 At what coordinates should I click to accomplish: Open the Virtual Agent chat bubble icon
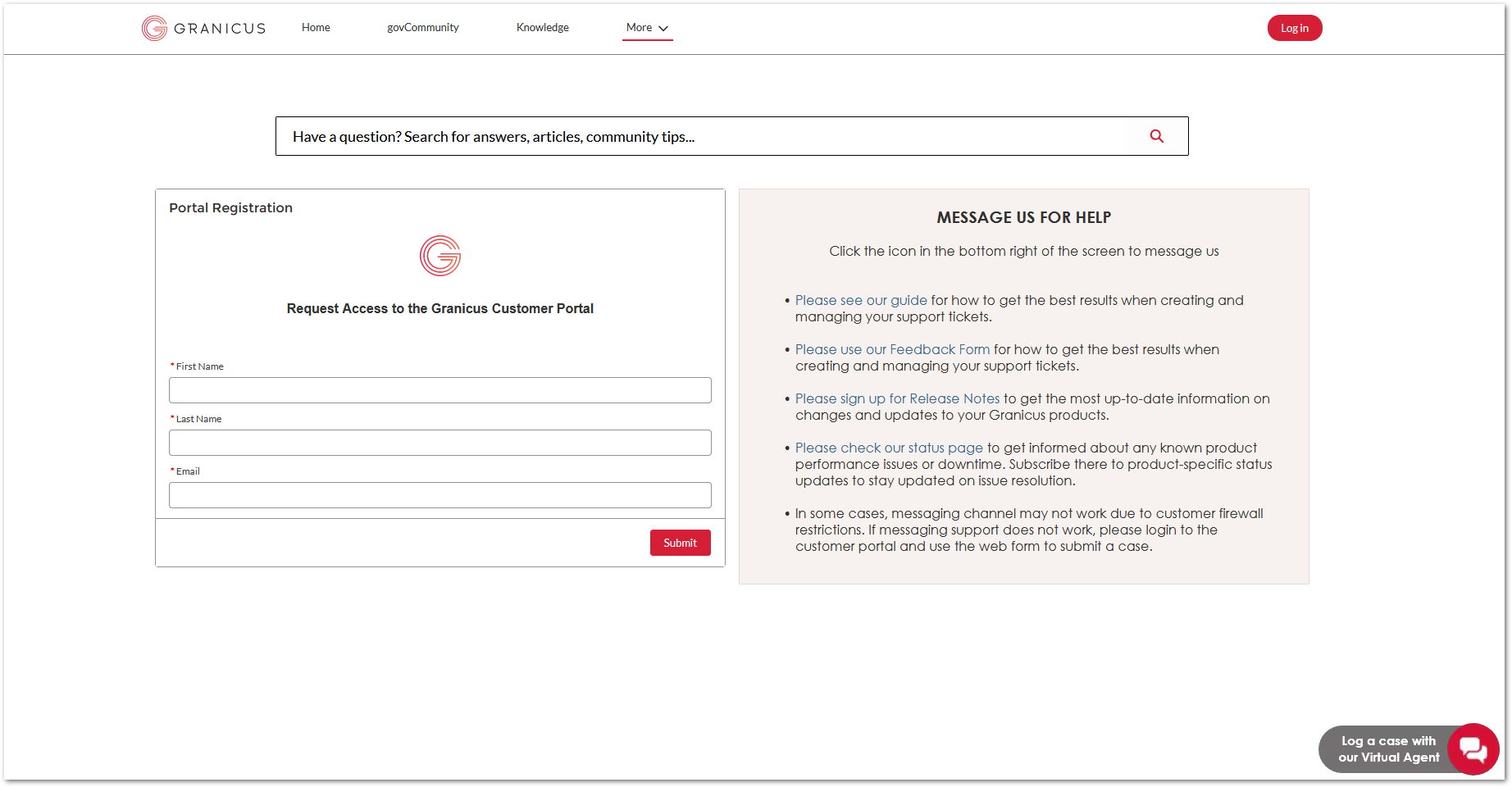(x=1473, y=748)
